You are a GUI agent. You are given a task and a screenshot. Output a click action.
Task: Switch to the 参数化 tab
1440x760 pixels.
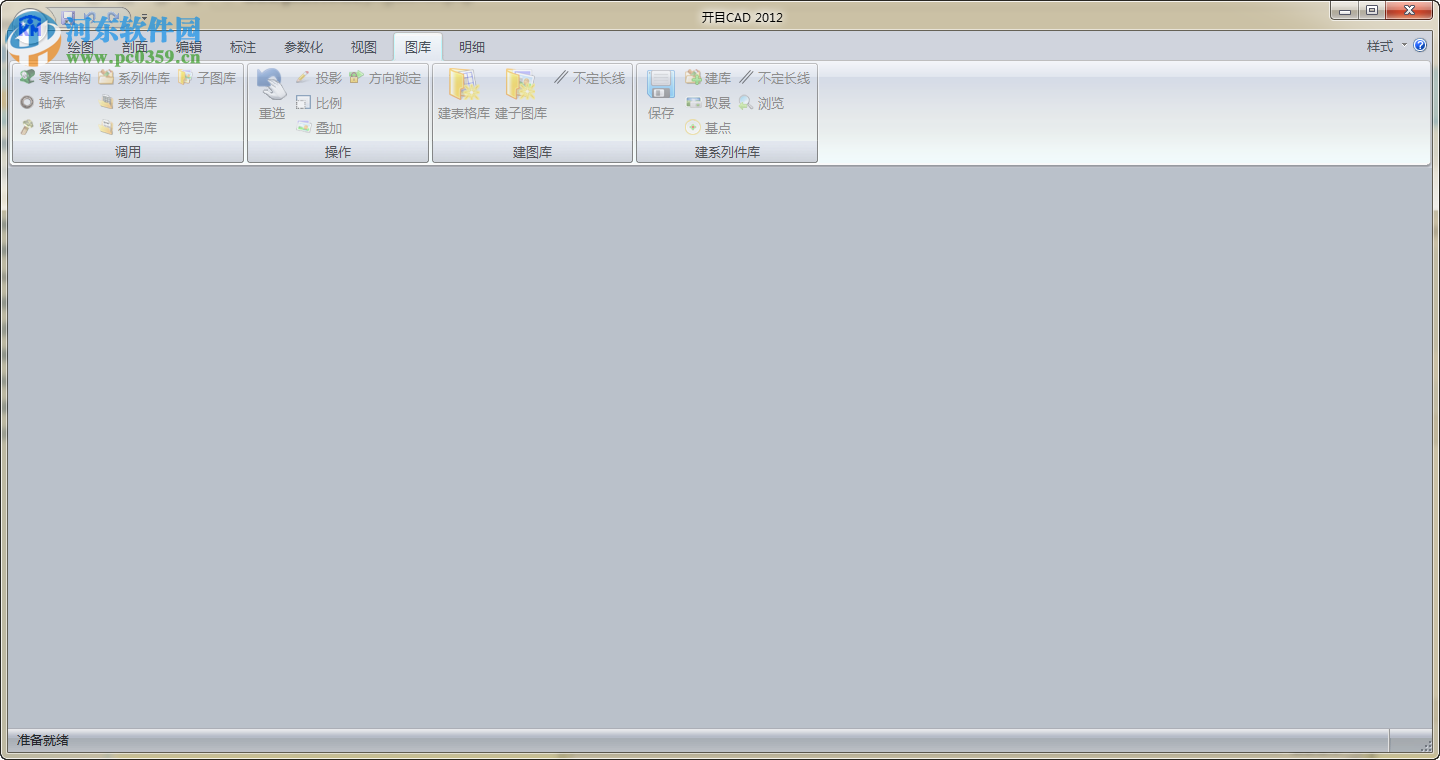(x=304, y=47)
